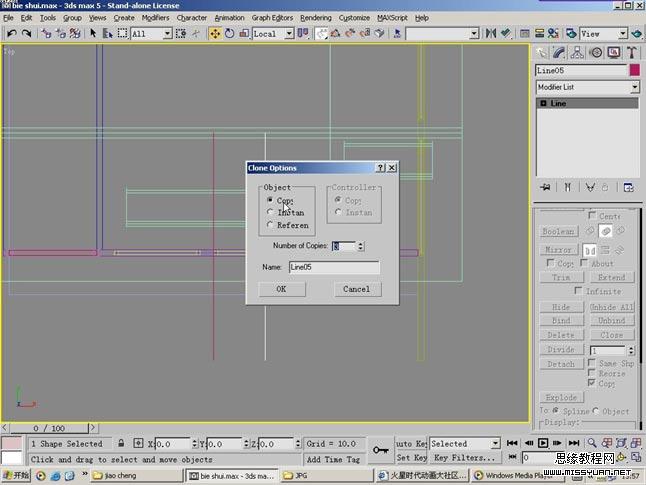The width and height of the screenshot is (646, 485).
Task: Toggle the Center checkbox in the rollout
Action: [592, 216]
